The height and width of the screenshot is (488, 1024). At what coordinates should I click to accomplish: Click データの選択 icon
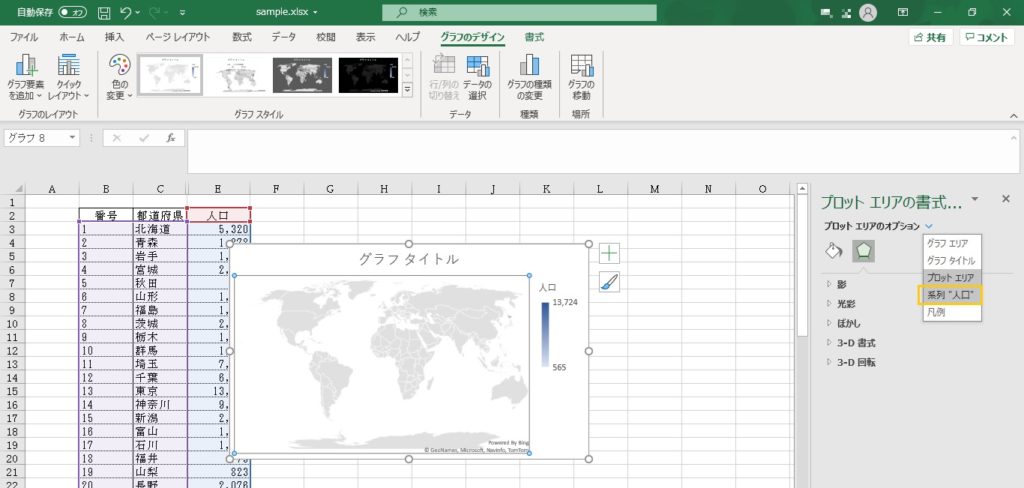pyautogui.click(x=477, y=67)
